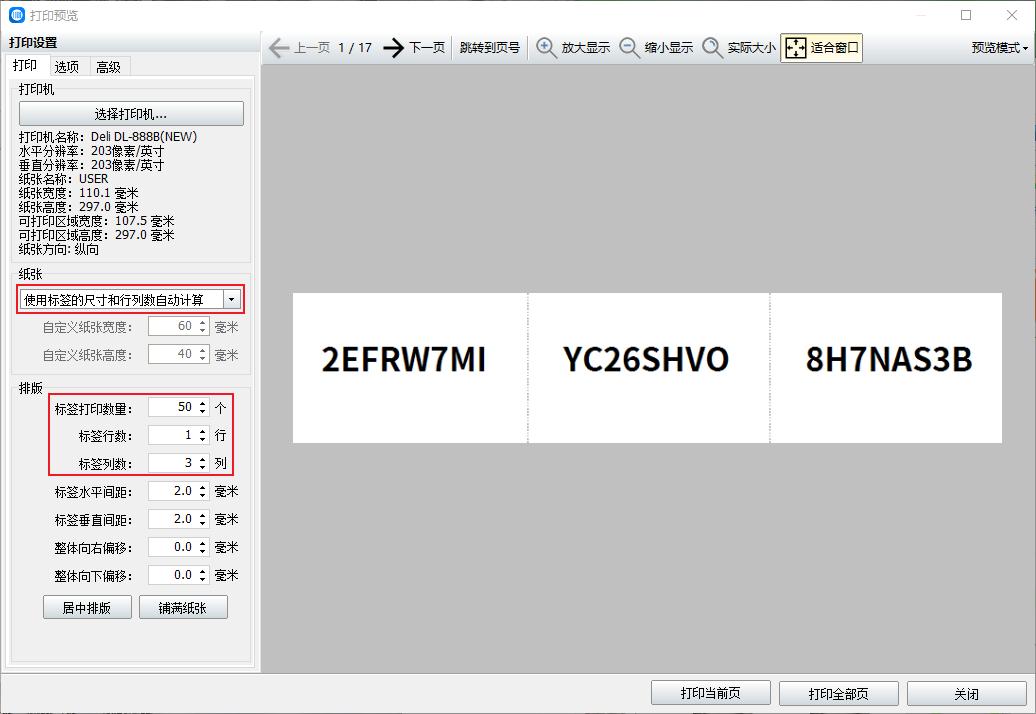Select the 打印 tab
The height and width of the screenshot is (714, 1036).
tap(24, 65)
